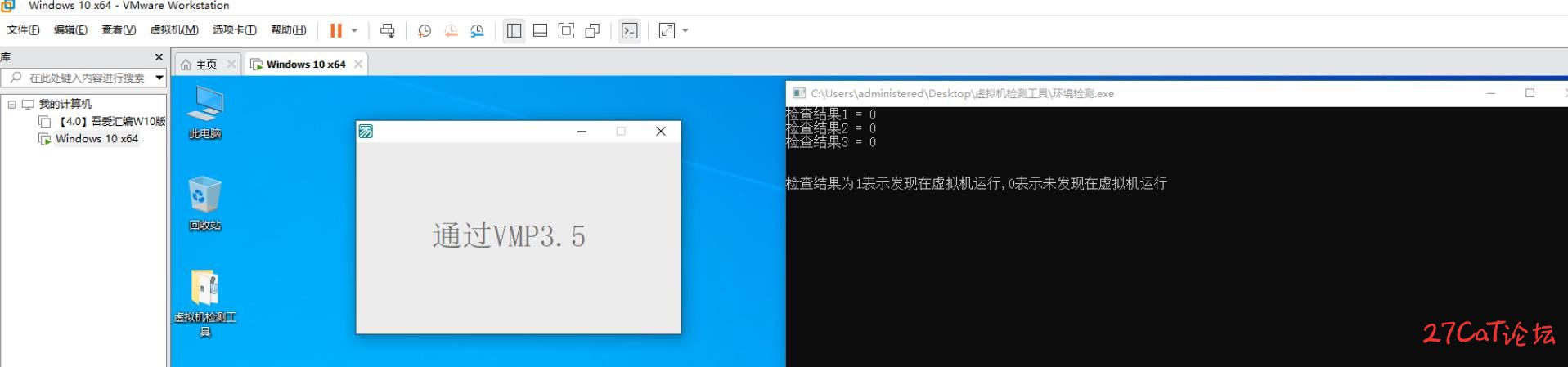The width and height of the screenshot is (1568, 367).
Task: Open the 文件(F) menu
Action: tap(23, 29)
